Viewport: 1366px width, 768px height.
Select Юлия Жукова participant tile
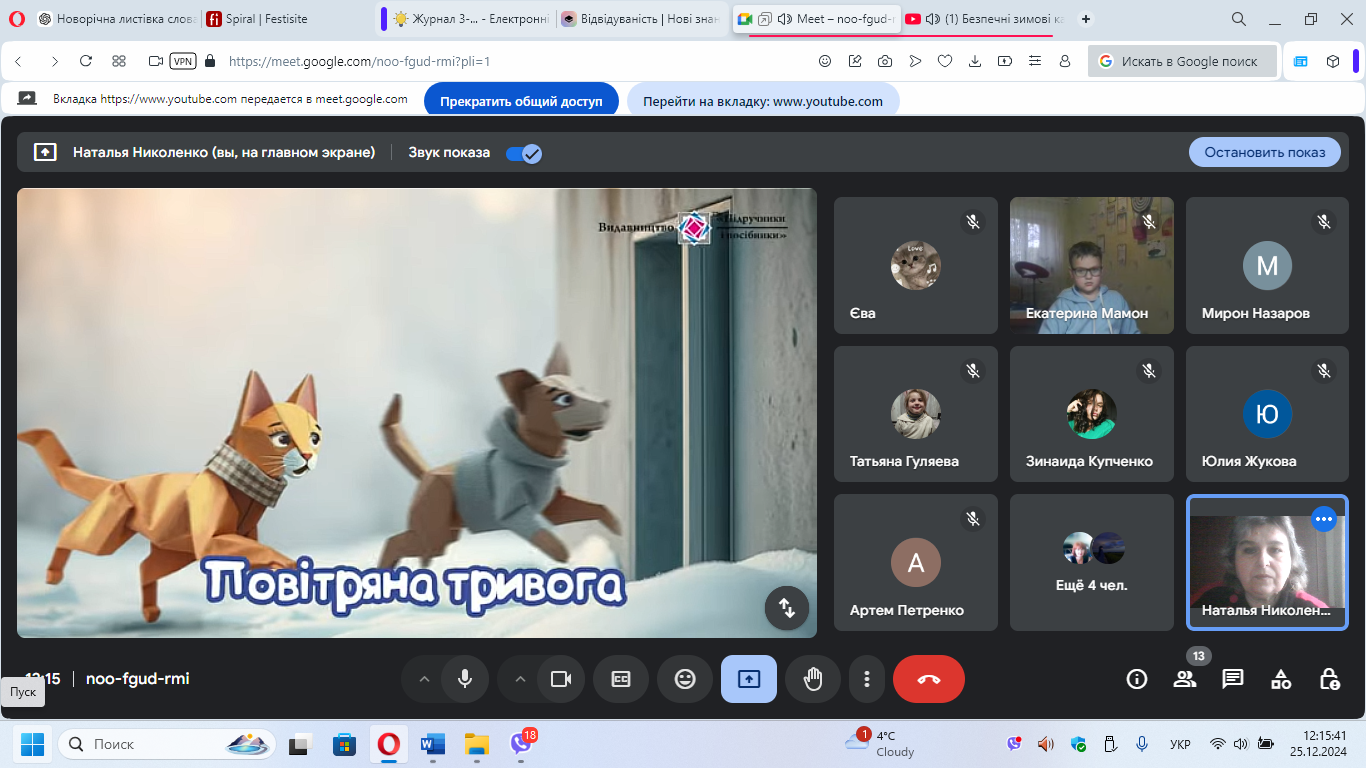1268,414
